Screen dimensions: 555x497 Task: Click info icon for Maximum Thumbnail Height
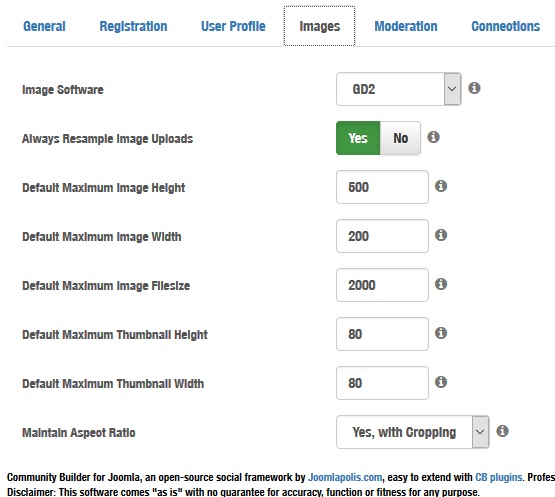441,333
